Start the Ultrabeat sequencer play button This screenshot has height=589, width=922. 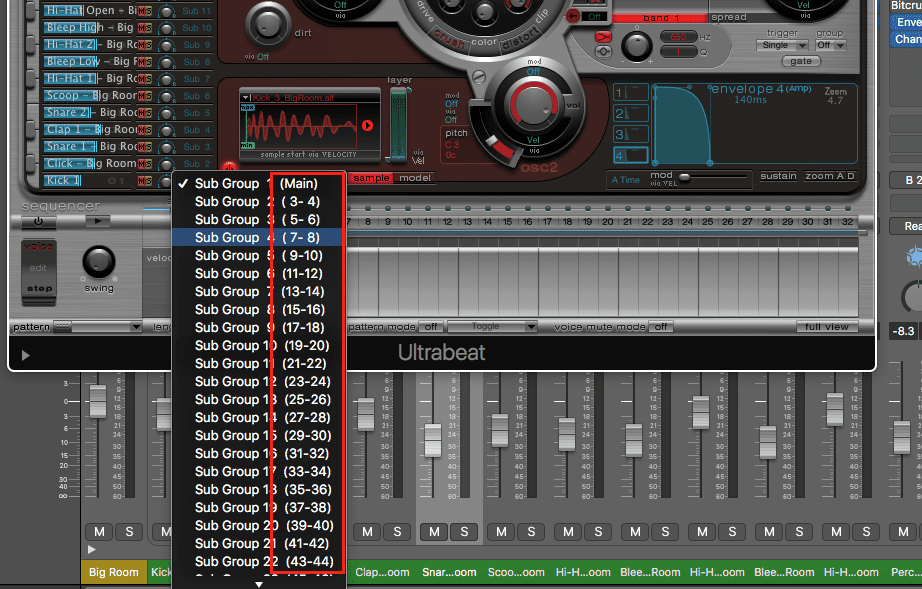[98, 222]
